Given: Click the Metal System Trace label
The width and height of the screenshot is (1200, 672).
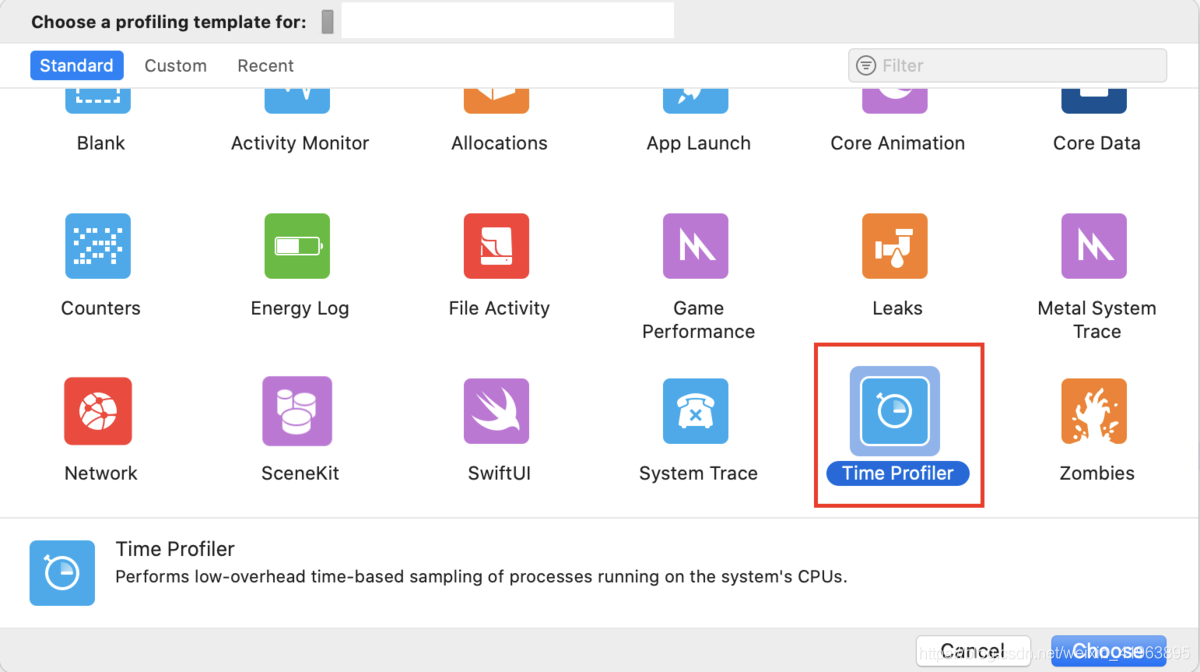Looking at the screenshot, I should [x=1097, y=320].
